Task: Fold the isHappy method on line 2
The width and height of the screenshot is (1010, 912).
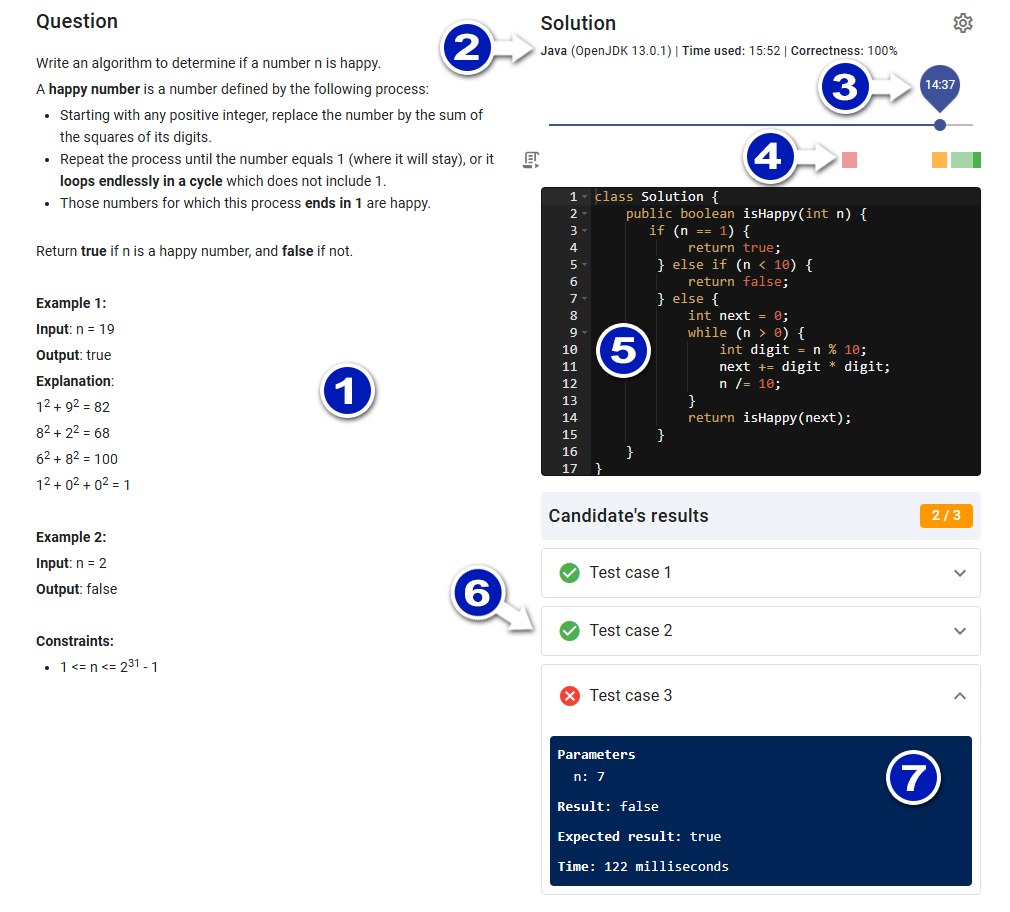Action: 585,213
